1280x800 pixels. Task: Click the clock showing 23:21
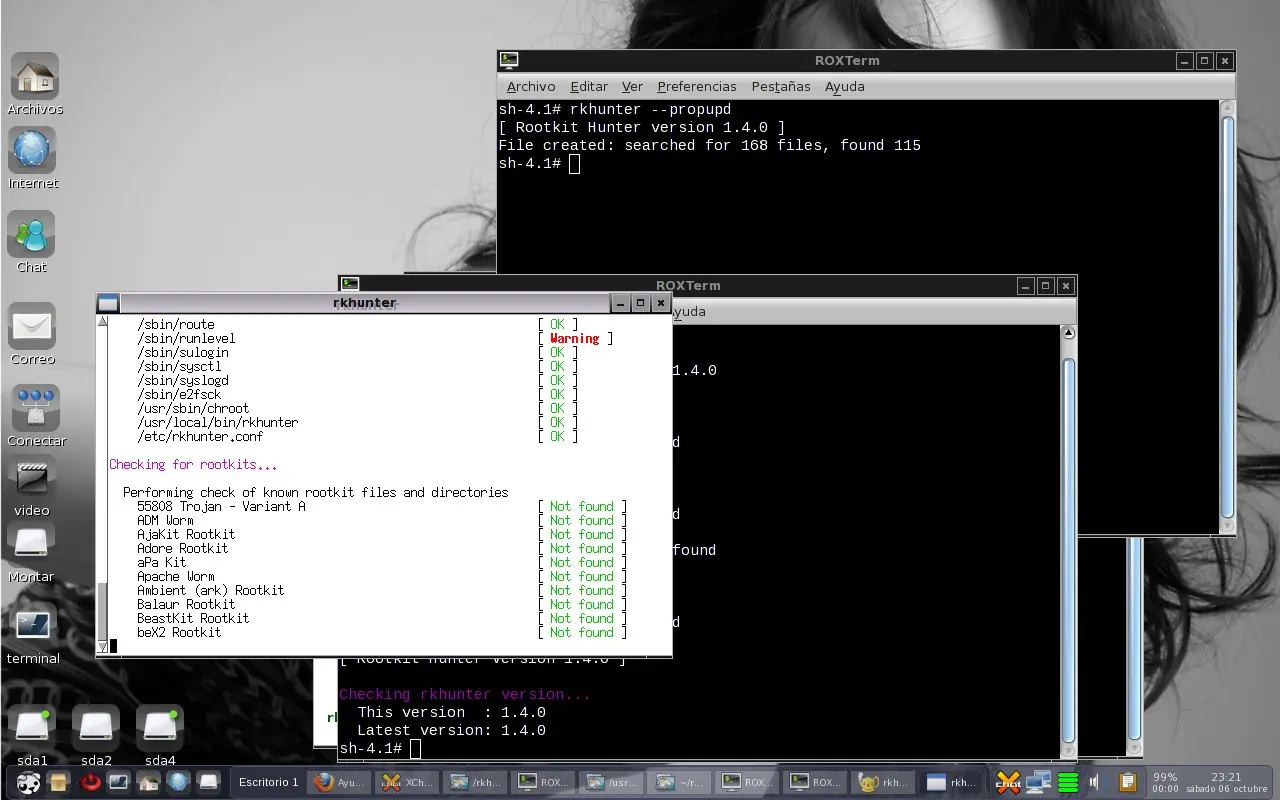pos(1226,776)
